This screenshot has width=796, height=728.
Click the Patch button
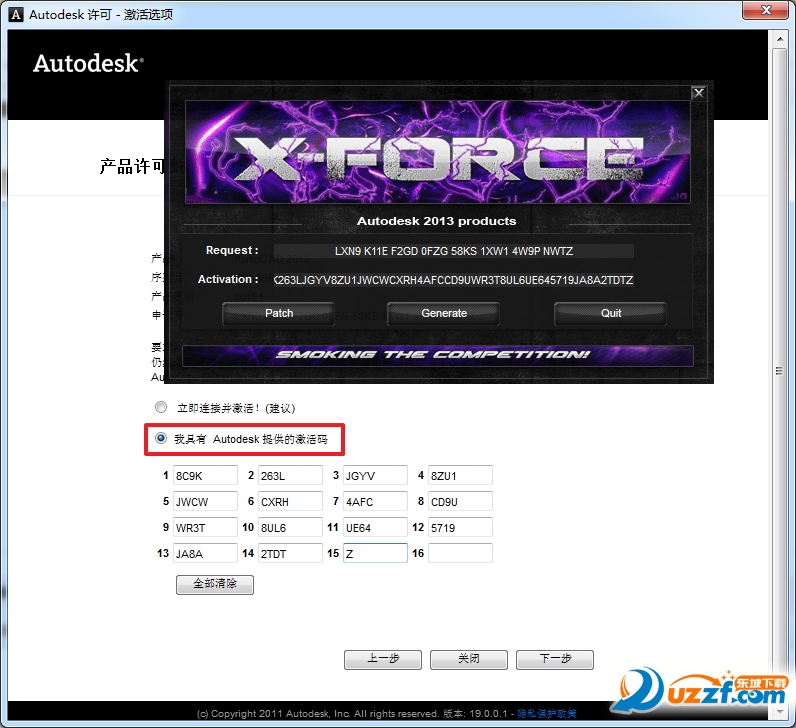[x=278, y=313]
